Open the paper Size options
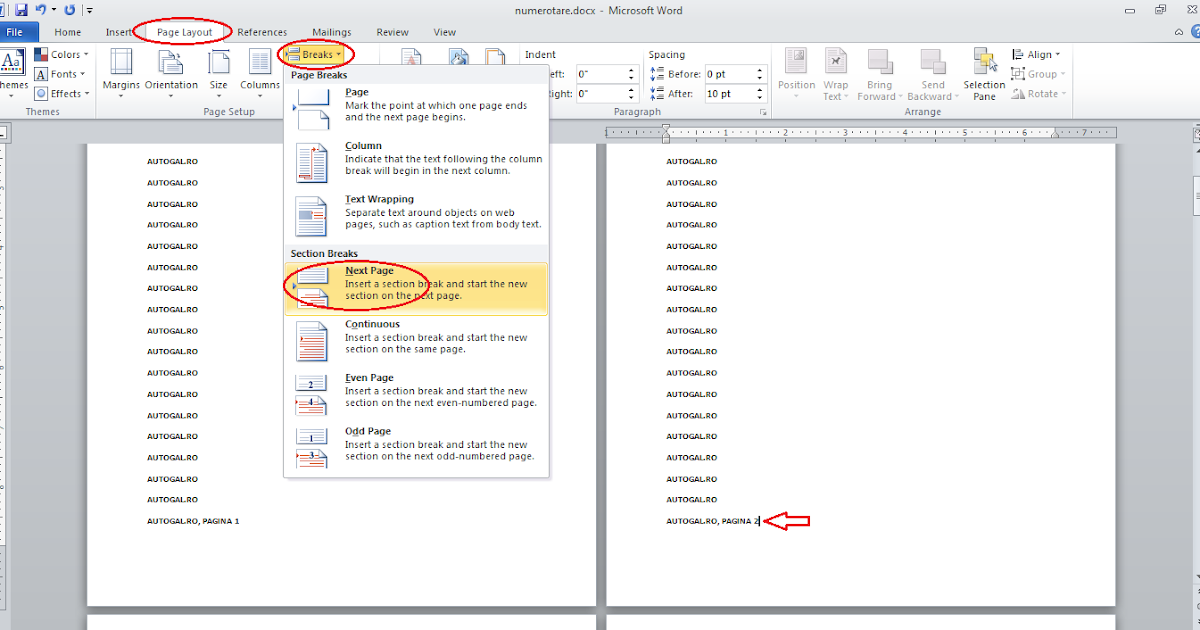Screen dimensions: 1200x630 pyautogui.click(x=218, y=72)
